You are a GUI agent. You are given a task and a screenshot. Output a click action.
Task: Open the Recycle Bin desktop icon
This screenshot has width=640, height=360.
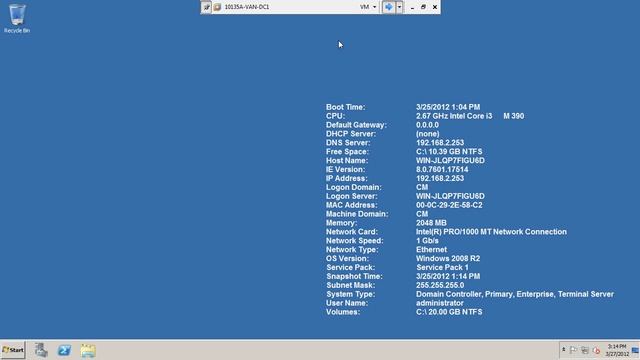point(17,18)
